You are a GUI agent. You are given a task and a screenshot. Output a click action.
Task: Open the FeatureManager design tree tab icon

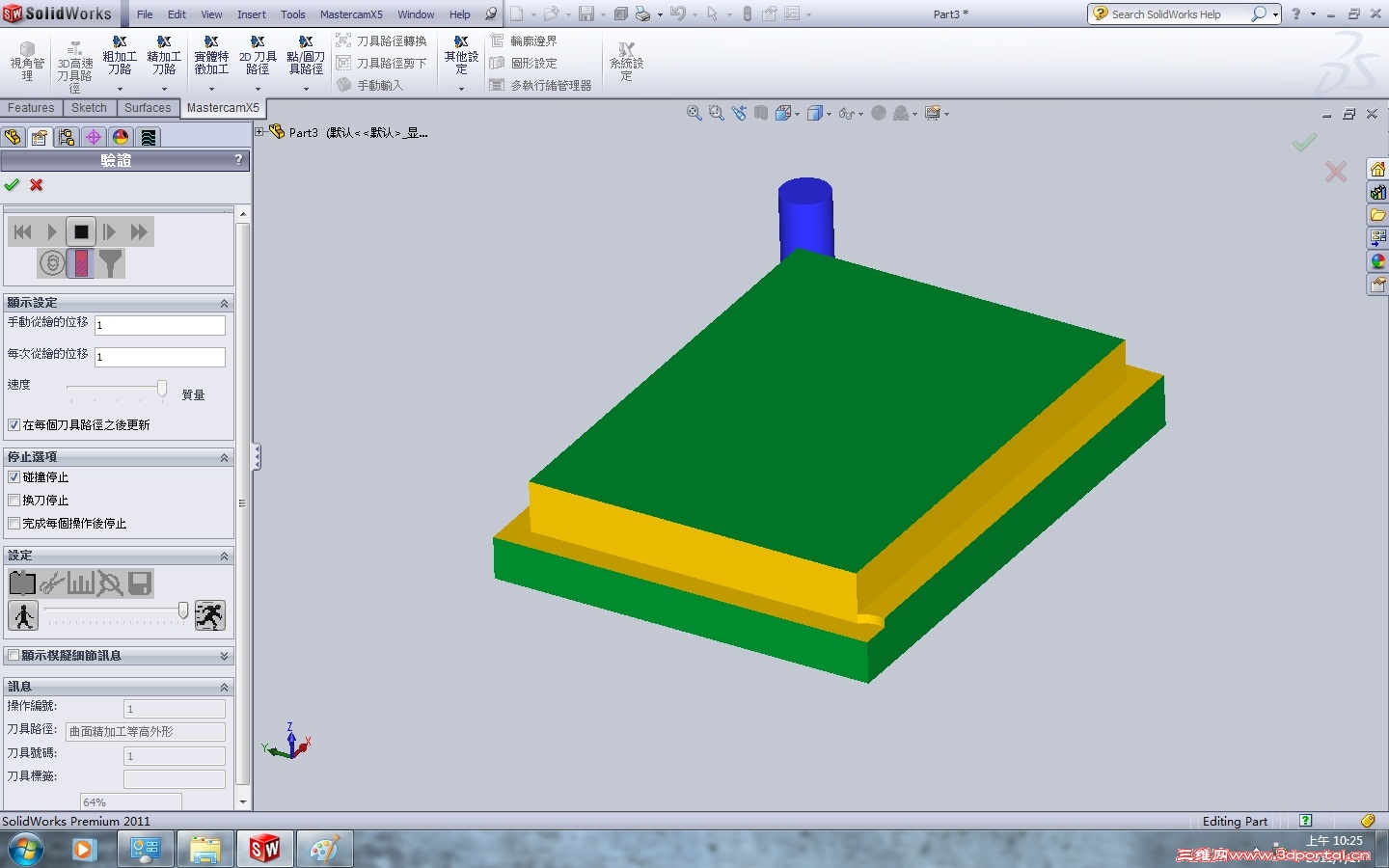click(x=13, y=137)
